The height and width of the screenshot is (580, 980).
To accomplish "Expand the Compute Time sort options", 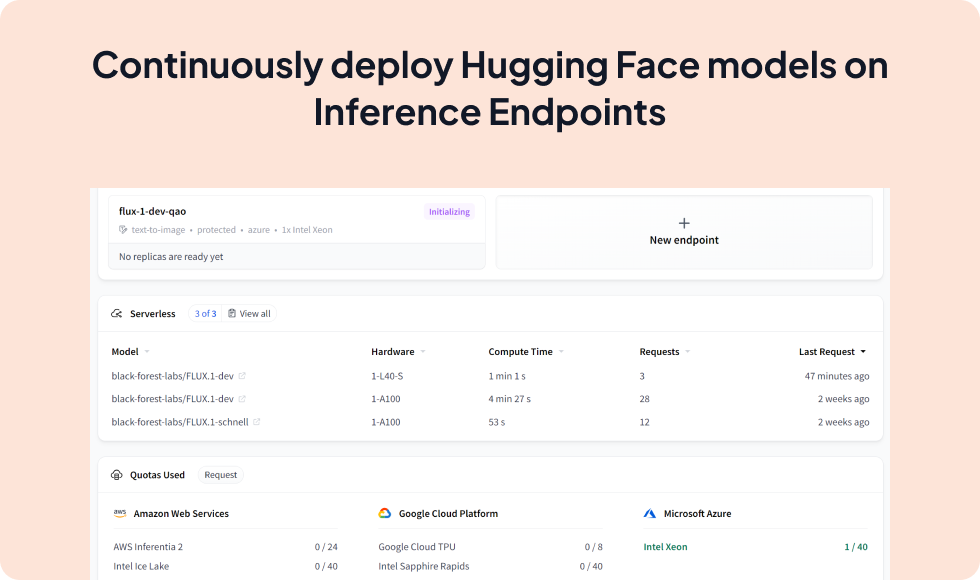I will [x=560, y=351].
